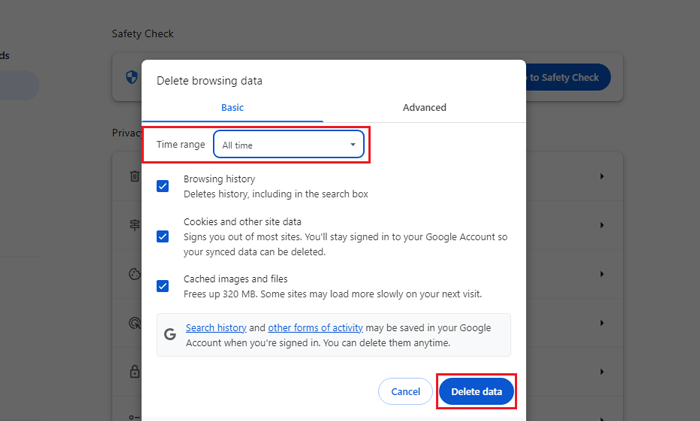Click the trash can icon behind dialog
The width and height of the screenshot is (700, 421).
[133, 176]
